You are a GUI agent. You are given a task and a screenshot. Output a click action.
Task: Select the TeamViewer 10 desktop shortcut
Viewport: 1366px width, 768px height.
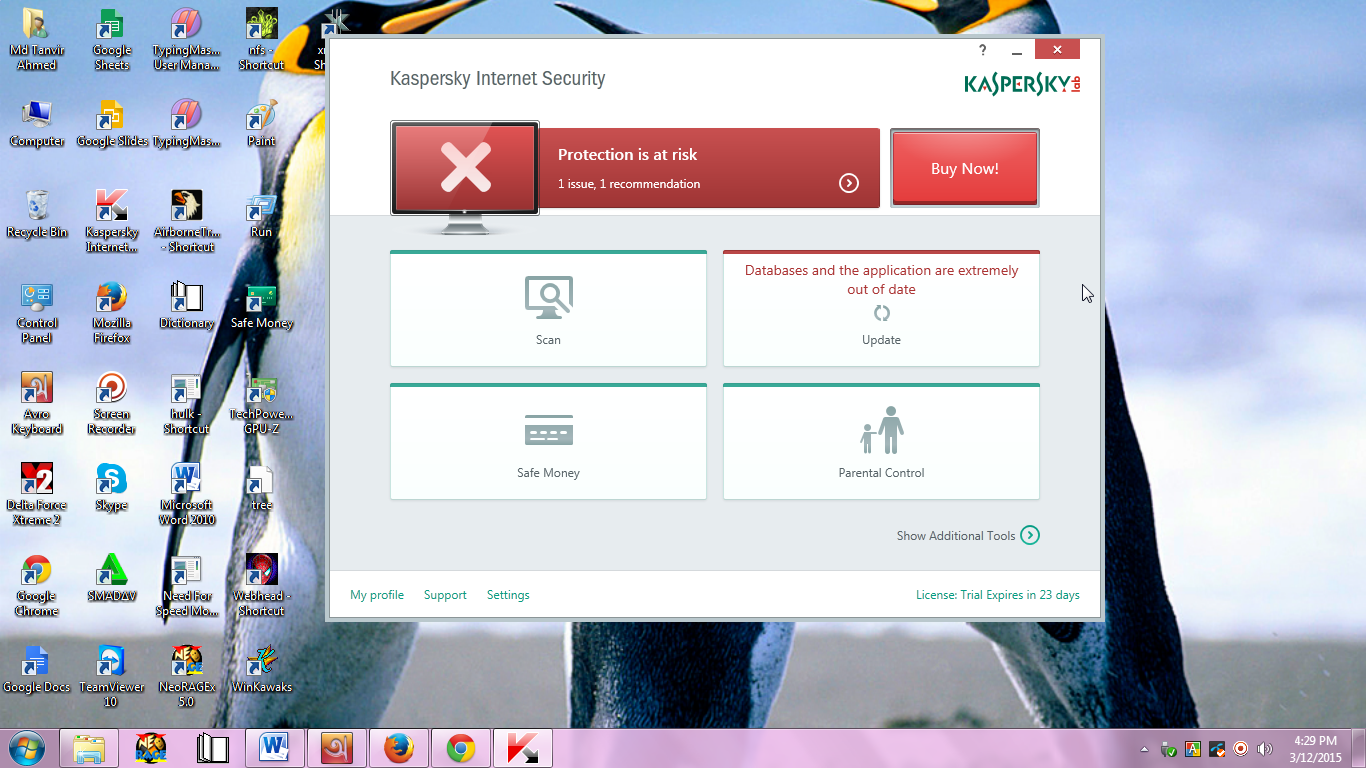pyautogui.click(x=111, y=676)
